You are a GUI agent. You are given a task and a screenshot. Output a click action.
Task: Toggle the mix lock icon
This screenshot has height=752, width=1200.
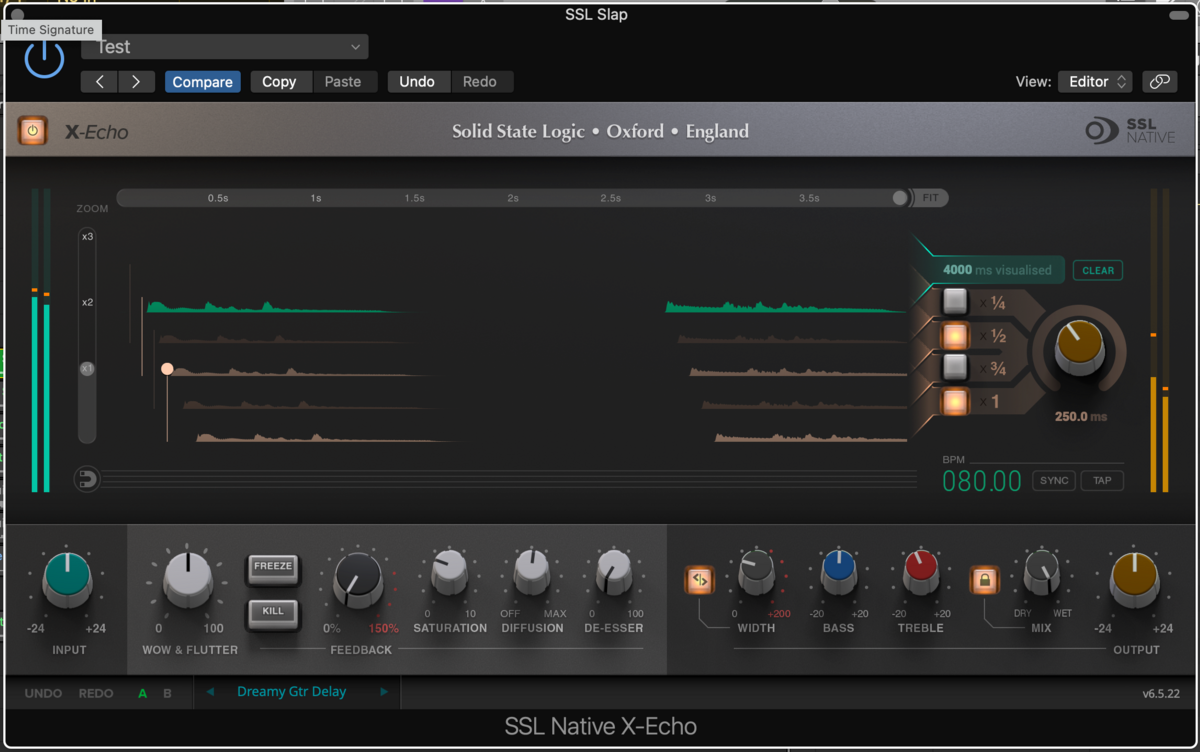pyautogui.click(x=985, y=579)
